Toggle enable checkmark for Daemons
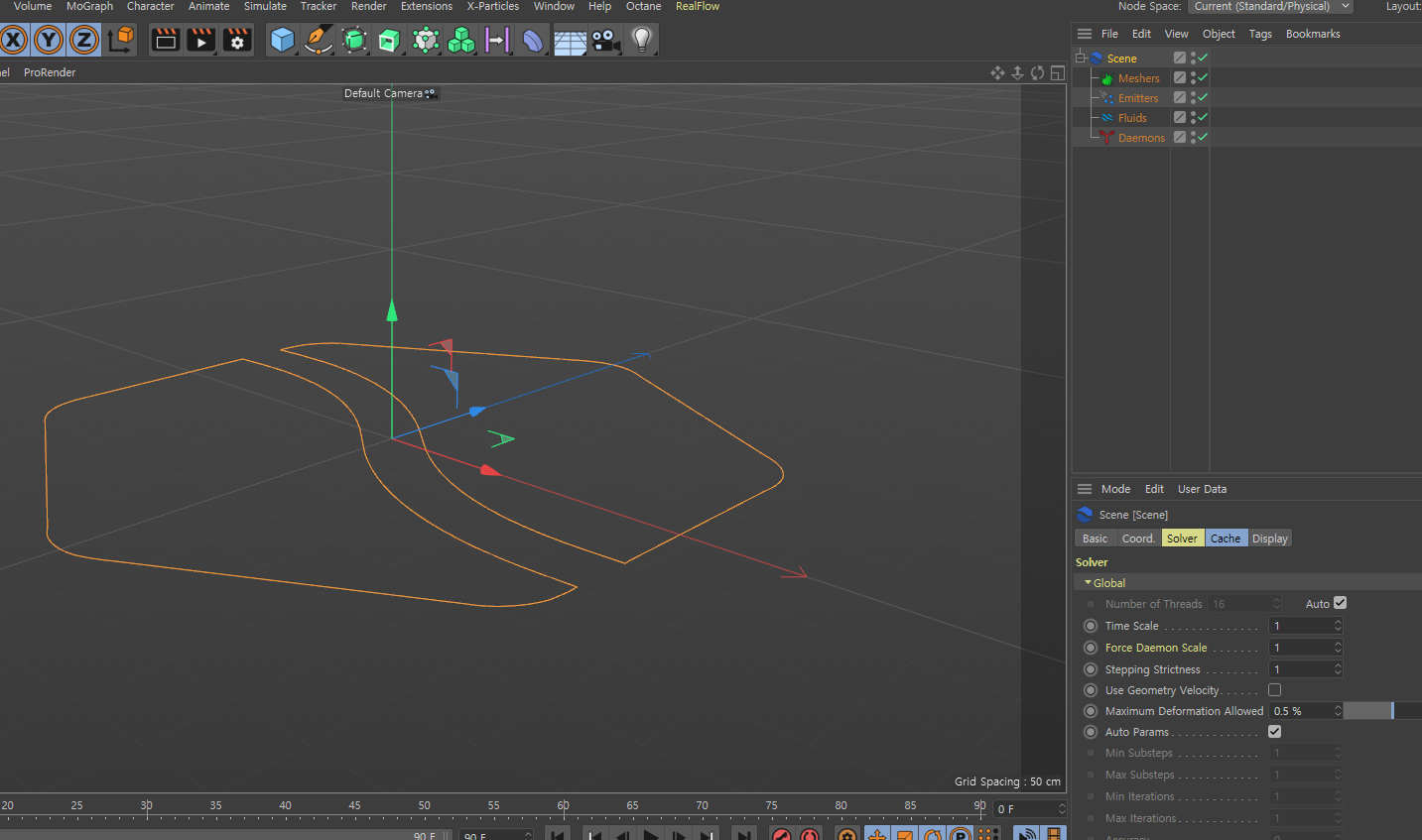This screenshot has width=1422, height=840. tap(1203, 137)
